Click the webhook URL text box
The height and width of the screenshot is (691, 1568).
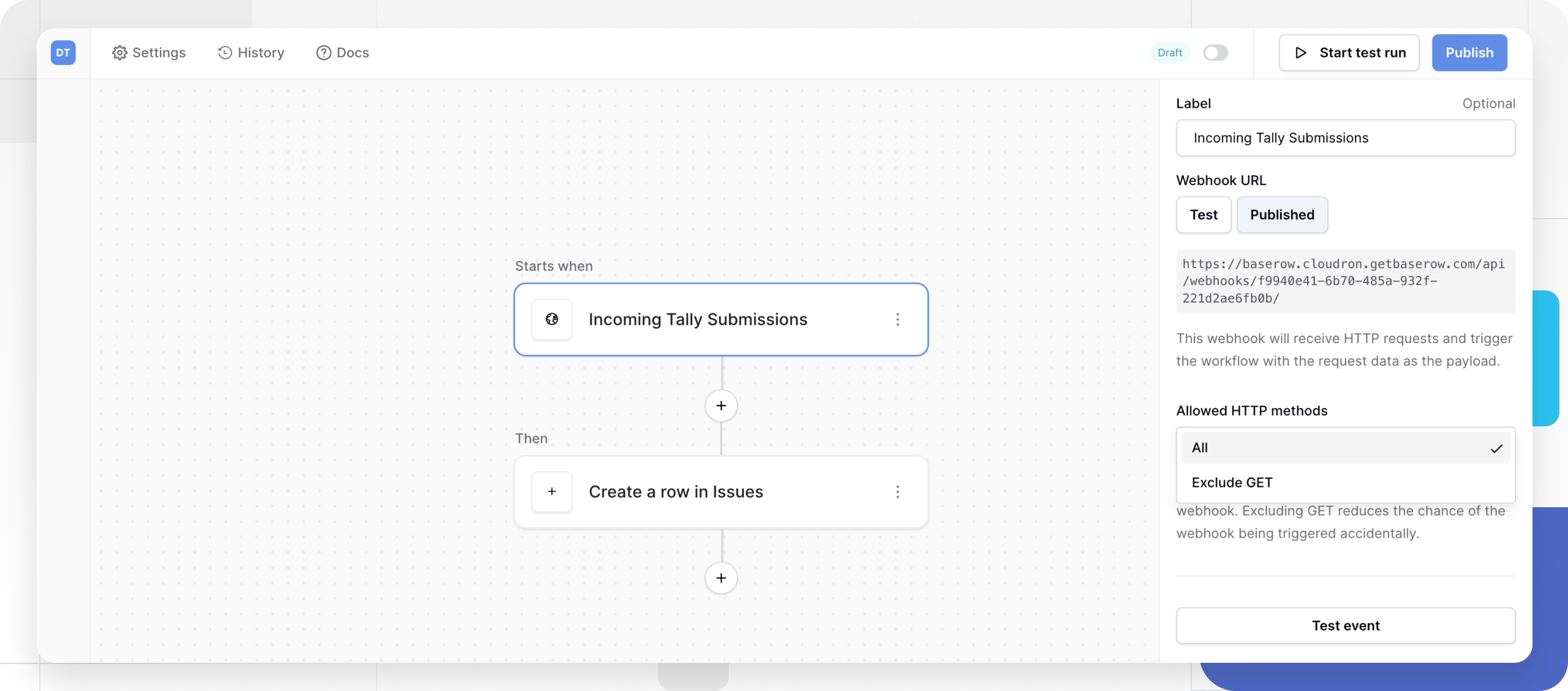(1346, 281)
